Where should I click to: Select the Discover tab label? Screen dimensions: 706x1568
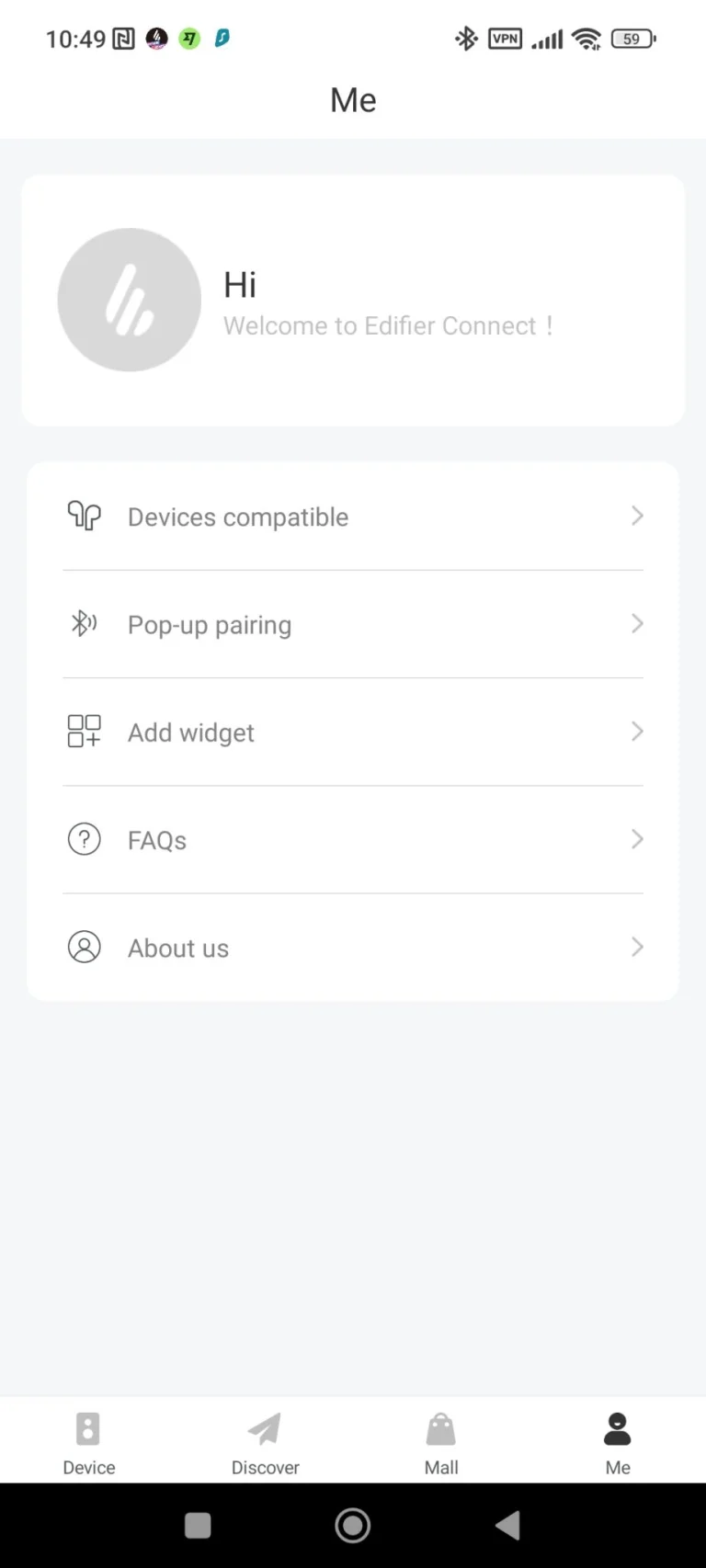265,1468
